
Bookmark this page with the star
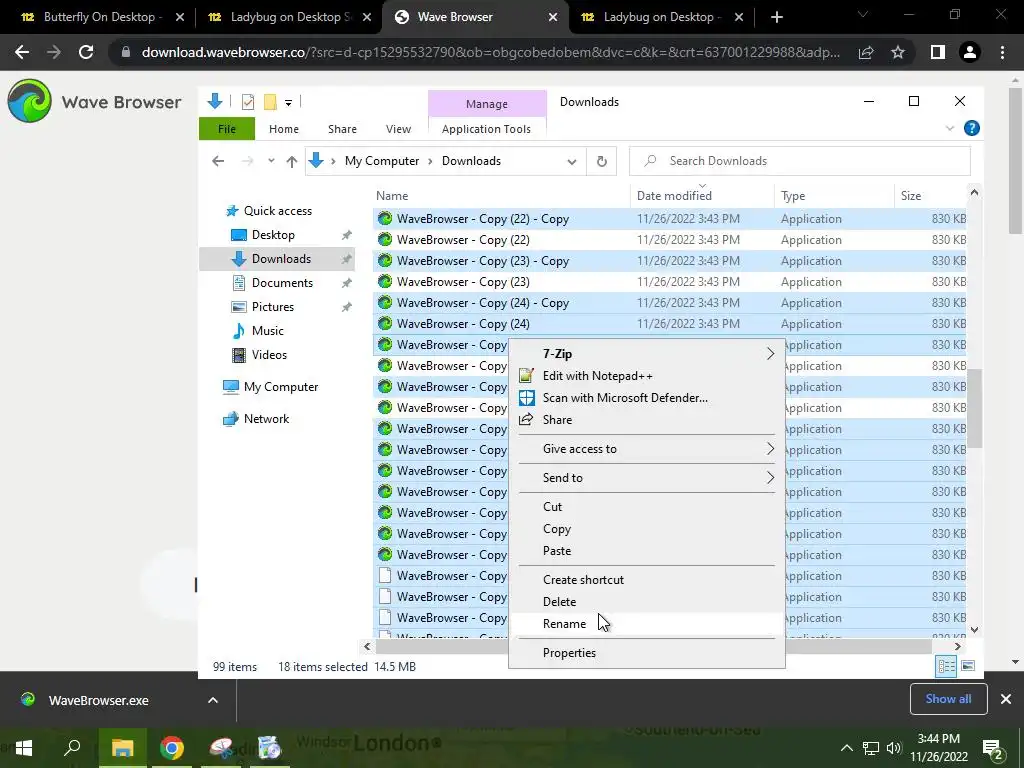(898, 52)
